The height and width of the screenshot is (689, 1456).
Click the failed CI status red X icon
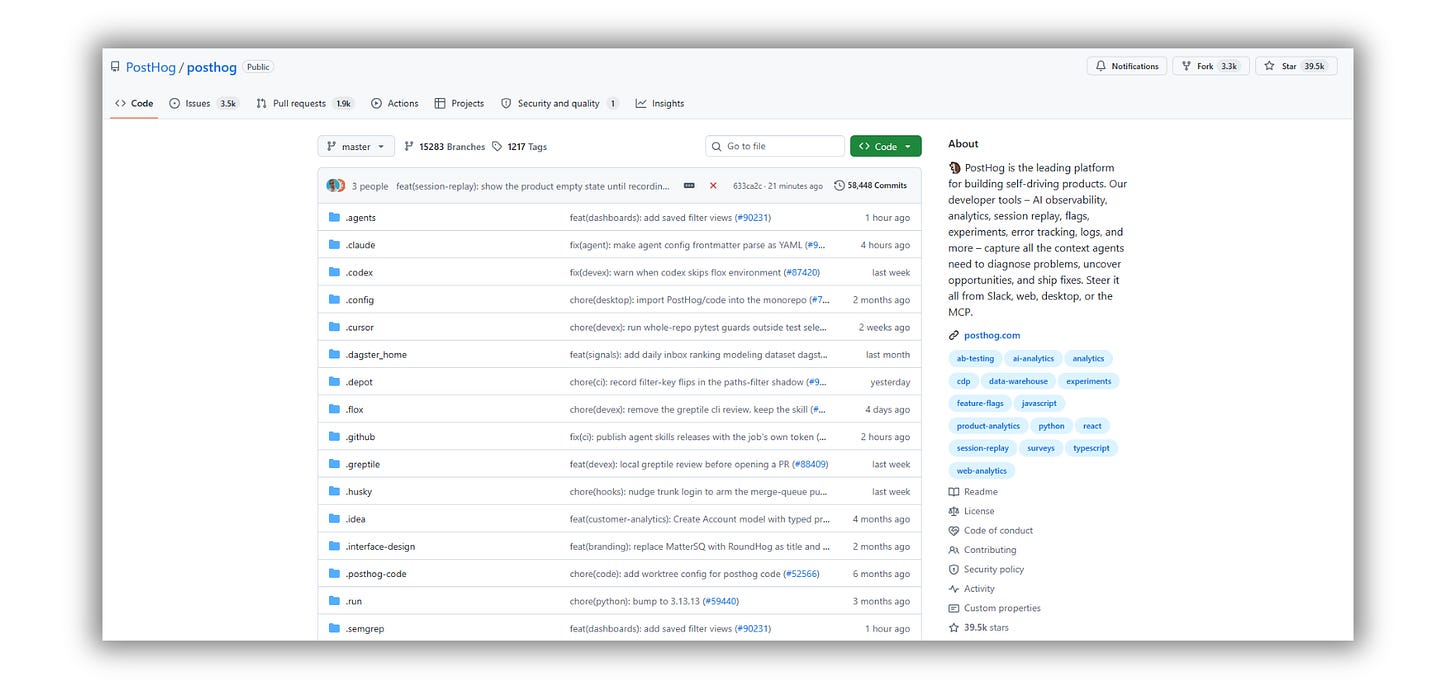(713, 186)
